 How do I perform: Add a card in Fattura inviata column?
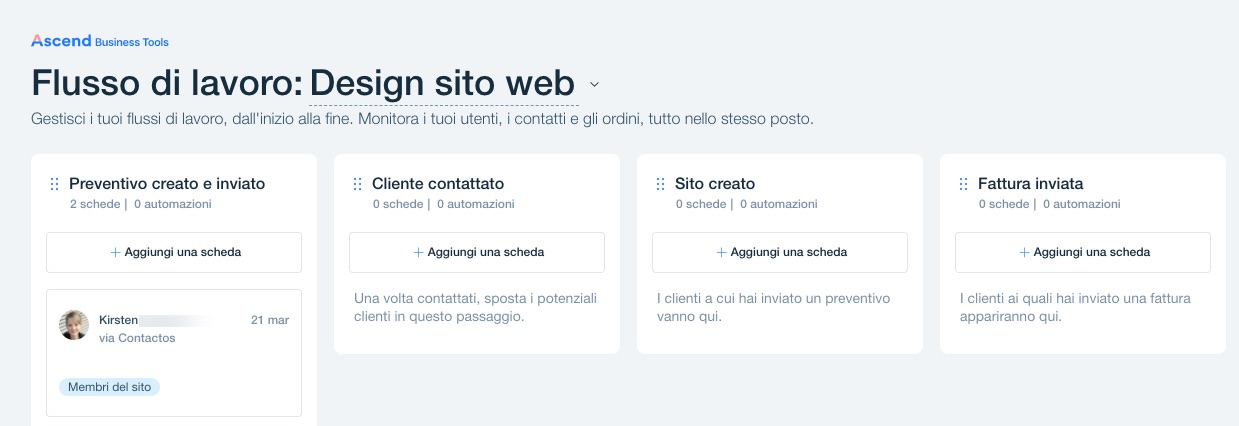[1083, 252]
